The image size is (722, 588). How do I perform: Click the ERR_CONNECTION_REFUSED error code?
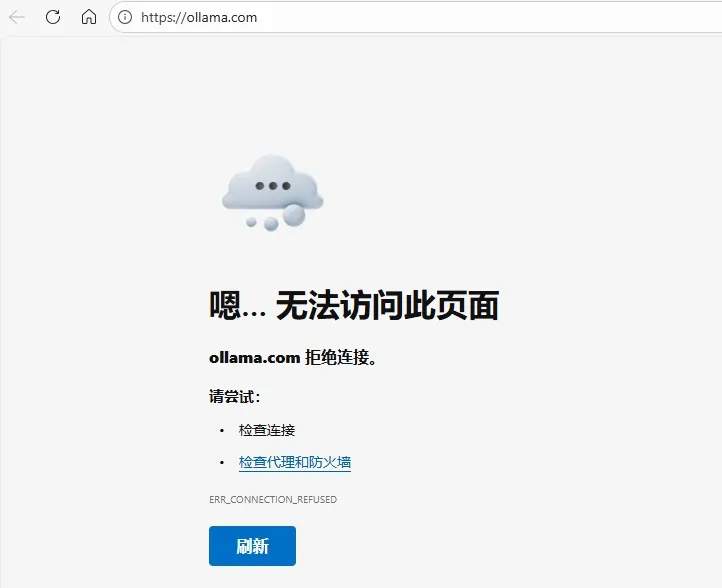(x=273, y=500)
